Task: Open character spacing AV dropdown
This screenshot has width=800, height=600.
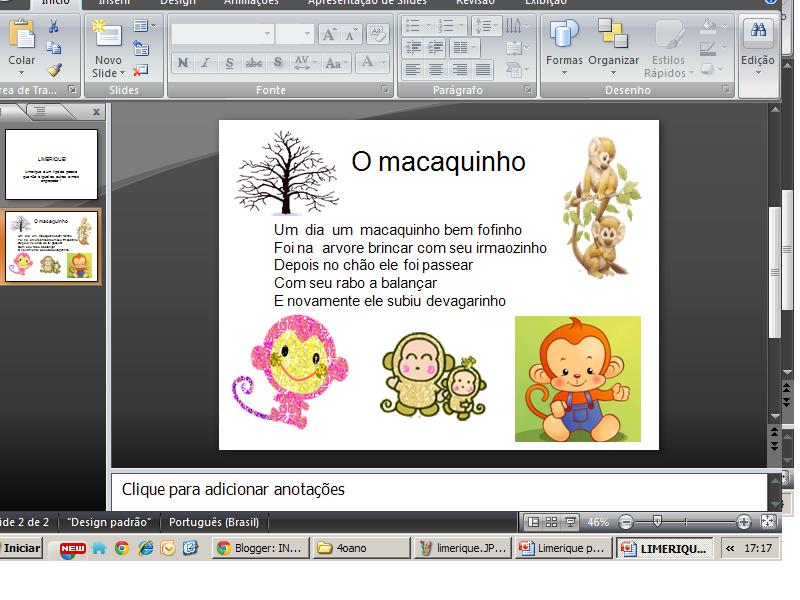Action: coord(305,63)
